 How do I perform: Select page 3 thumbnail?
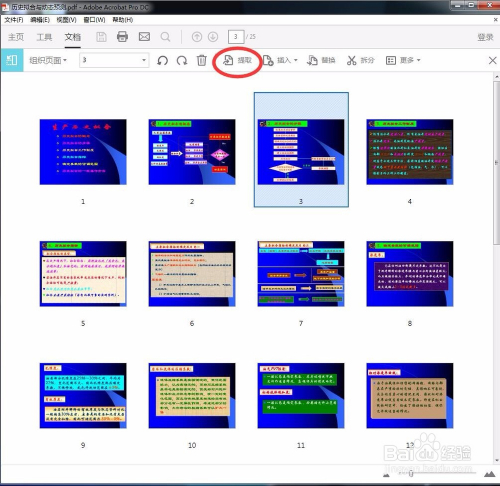click(x=301, y=152)
